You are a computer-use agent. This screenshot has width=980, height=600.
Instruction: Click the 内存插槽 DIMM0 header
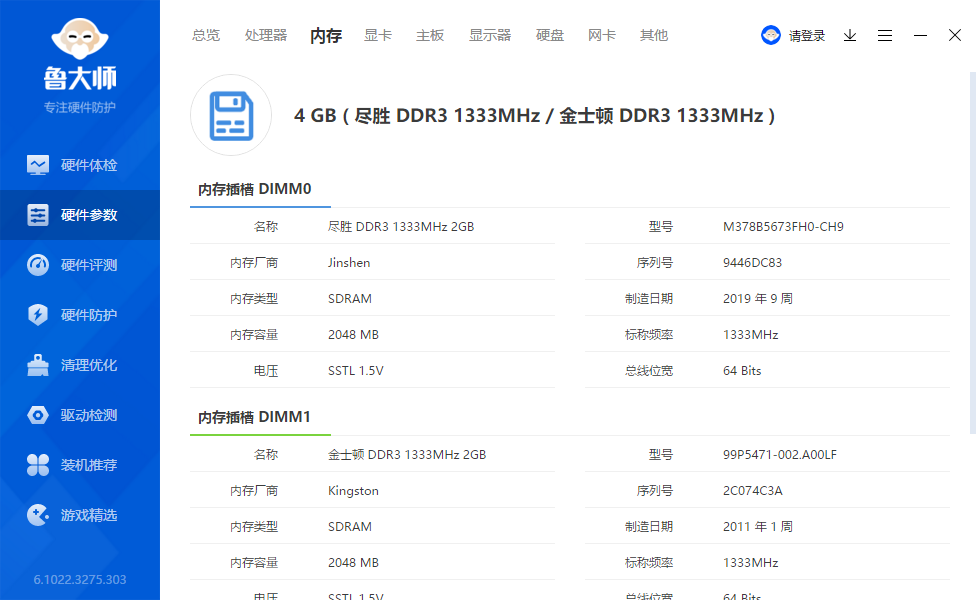point(255,189)
